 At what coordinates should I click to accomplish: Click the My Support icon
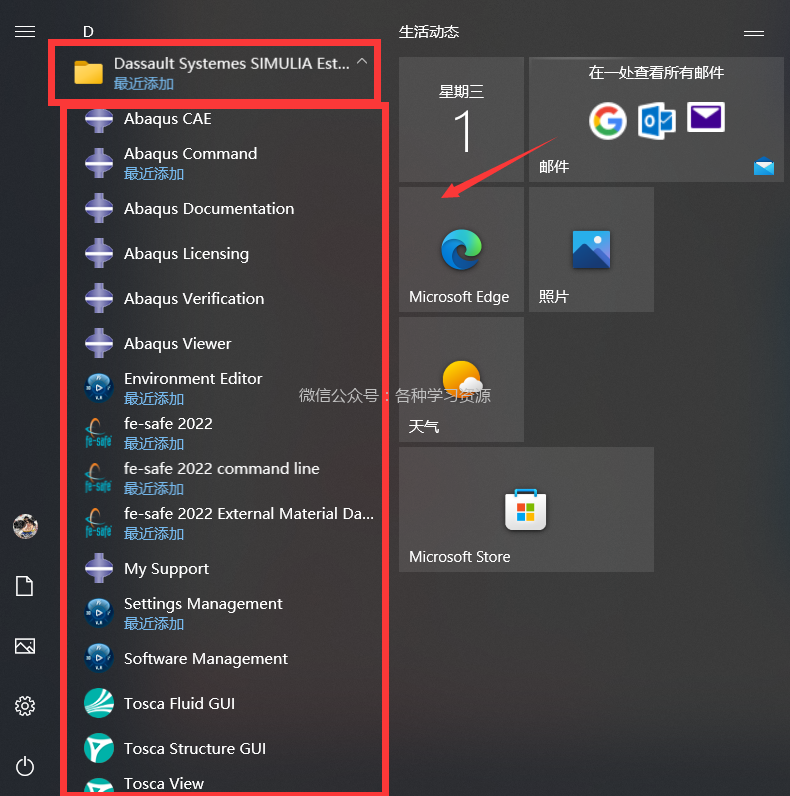tap(99, 568)
